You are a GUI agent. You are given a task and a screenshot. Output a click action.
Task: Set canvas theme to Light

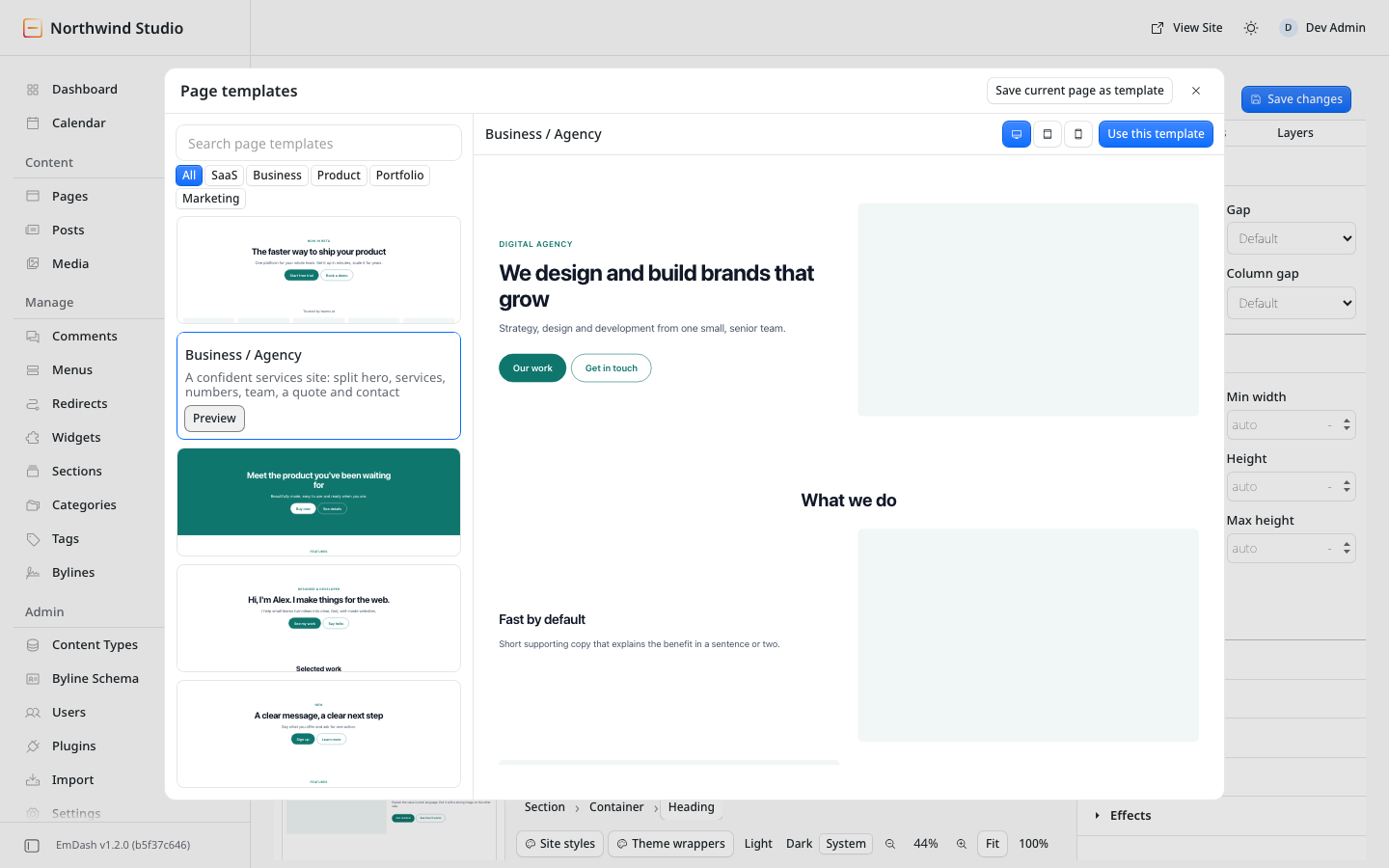pyautogui.click(x=758, y=844)
